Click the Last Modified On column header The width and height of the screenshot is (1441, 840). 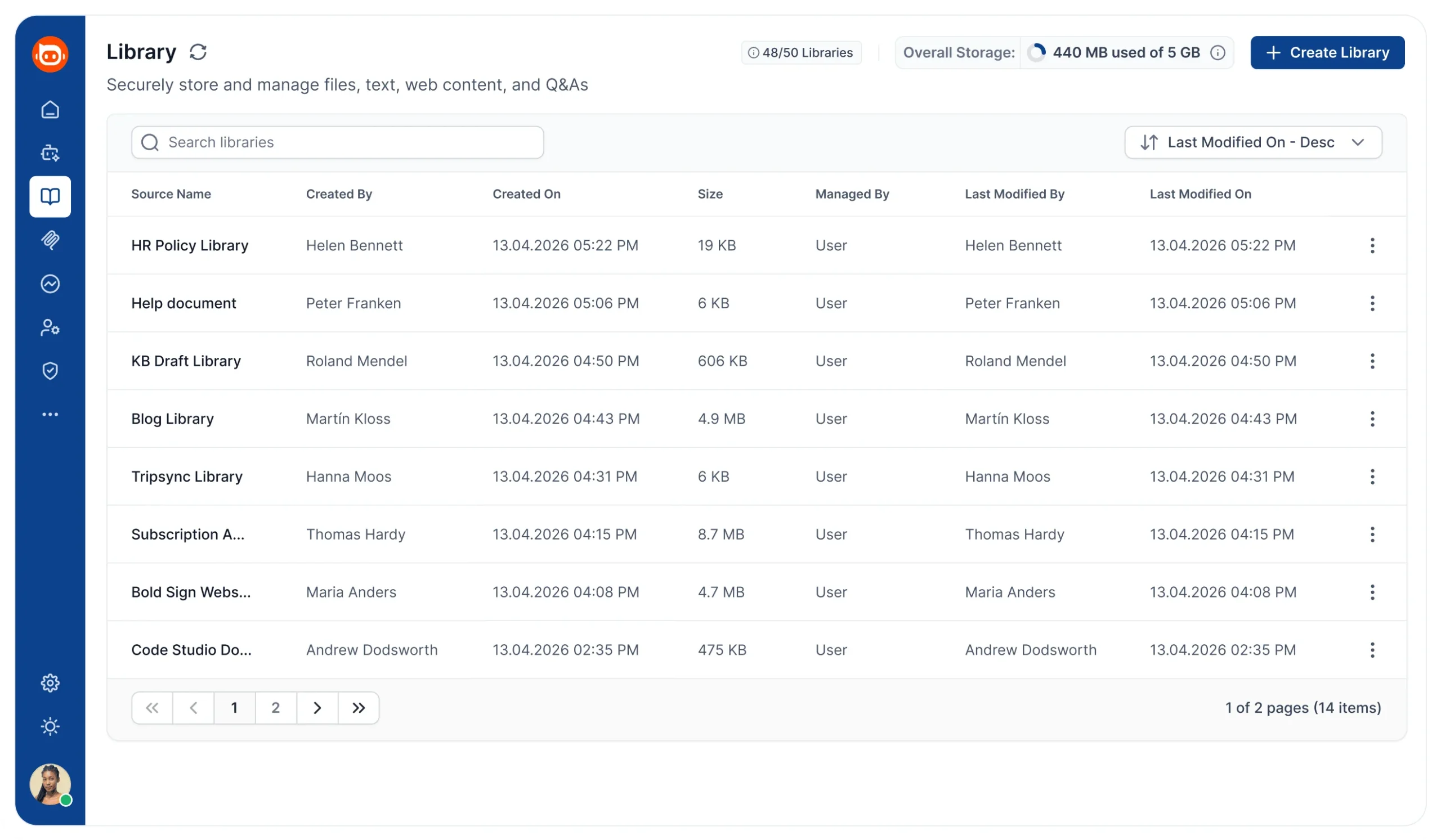pyautogui.click(x=1200, y=194)
